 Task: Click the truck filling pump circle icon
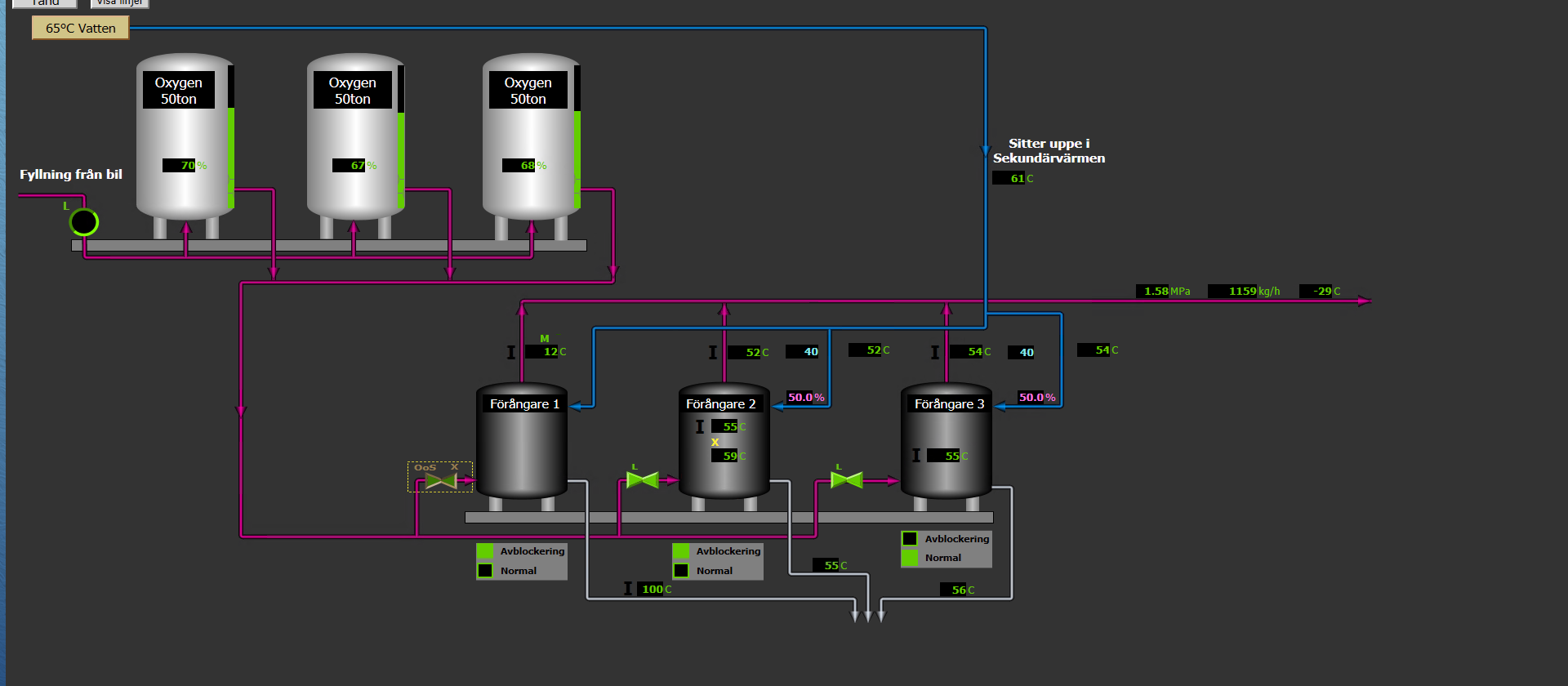point(84,222)
